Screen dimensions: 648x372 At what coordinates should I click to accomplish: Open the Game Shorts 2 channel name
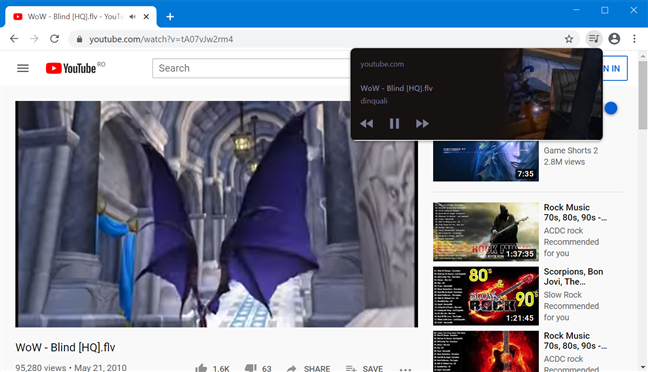(570, 150)
